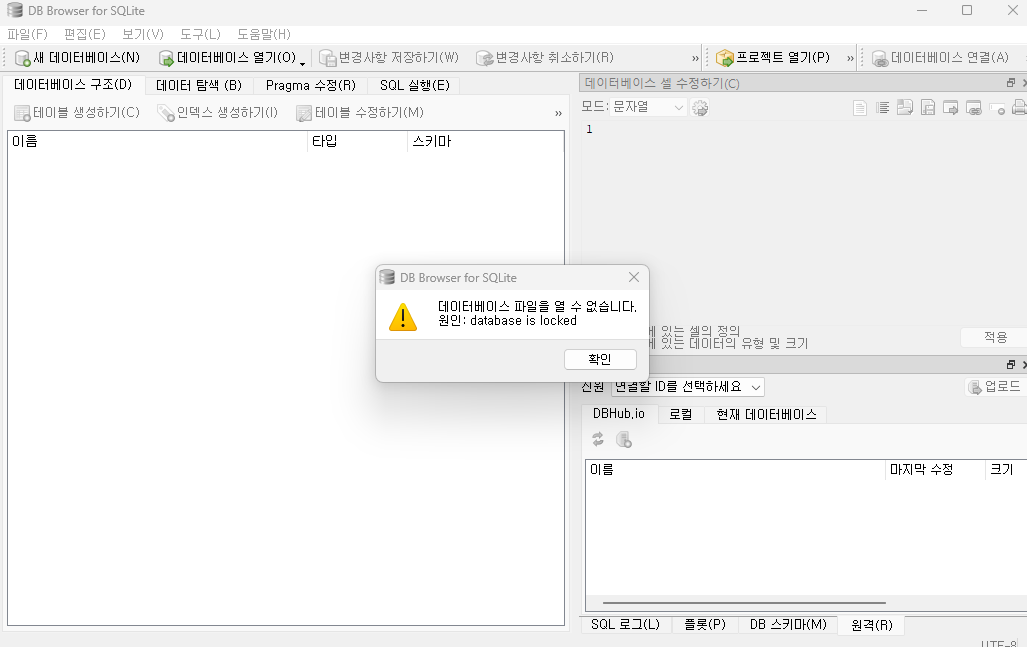Switch to 플롯(P) bottom tab
Viewport: 1027px width, 647px height.
pyautogui.click(x=705, y=625)
